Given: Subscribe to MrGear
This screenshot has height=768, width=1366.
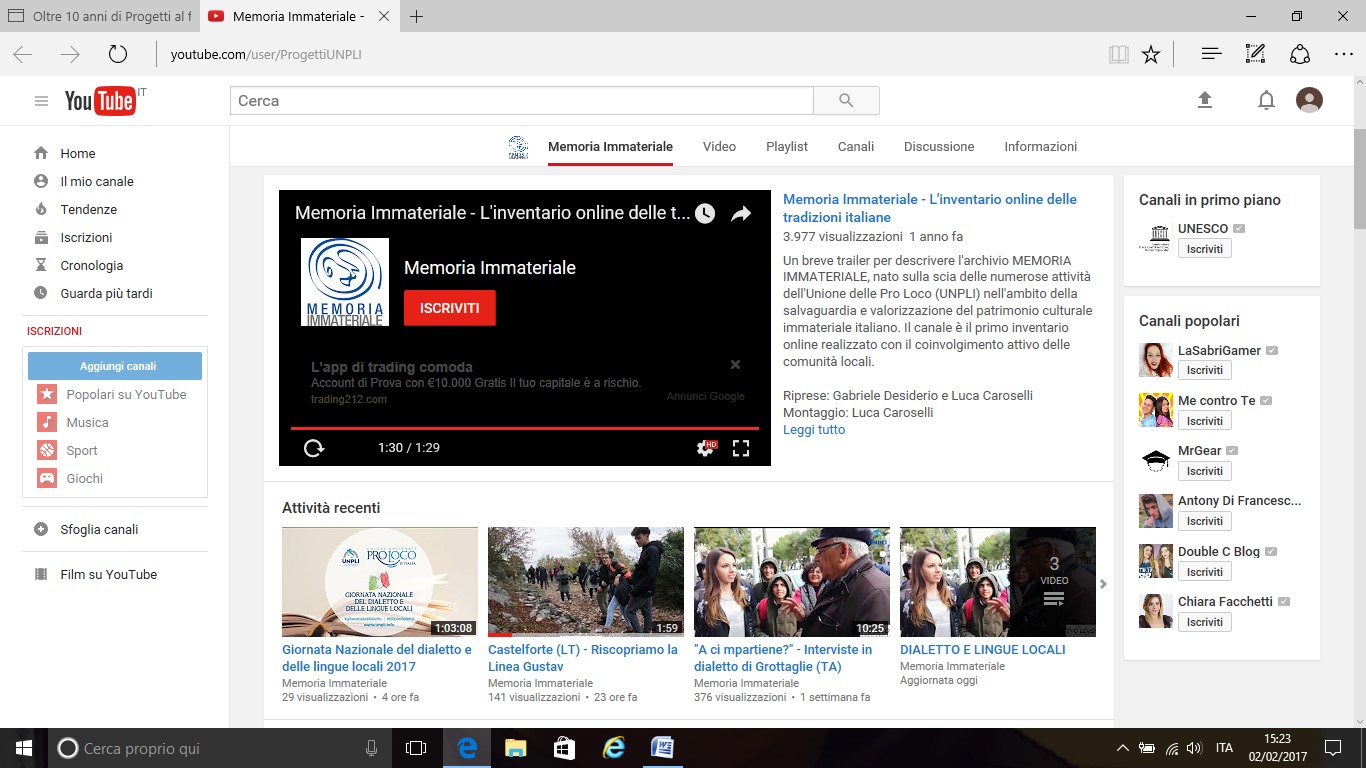Looking at the screenshot, I should [x=1205, y=471].
